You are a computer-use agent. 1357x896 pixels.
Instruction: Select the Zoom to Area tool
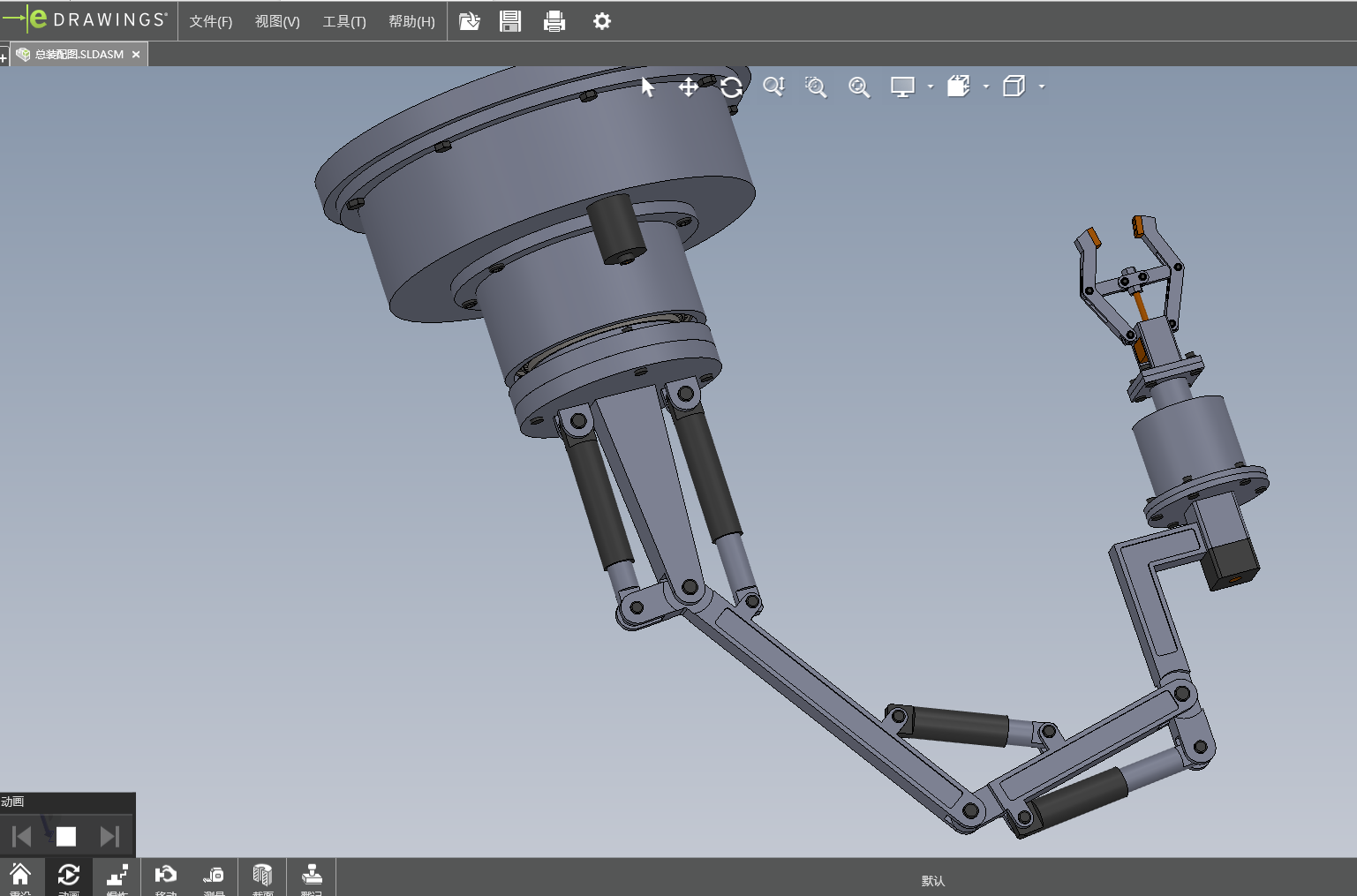point(816,87)
